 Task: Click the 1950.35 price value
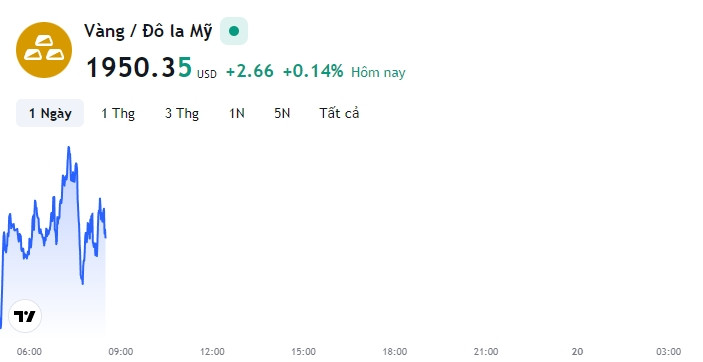point(139,68)
